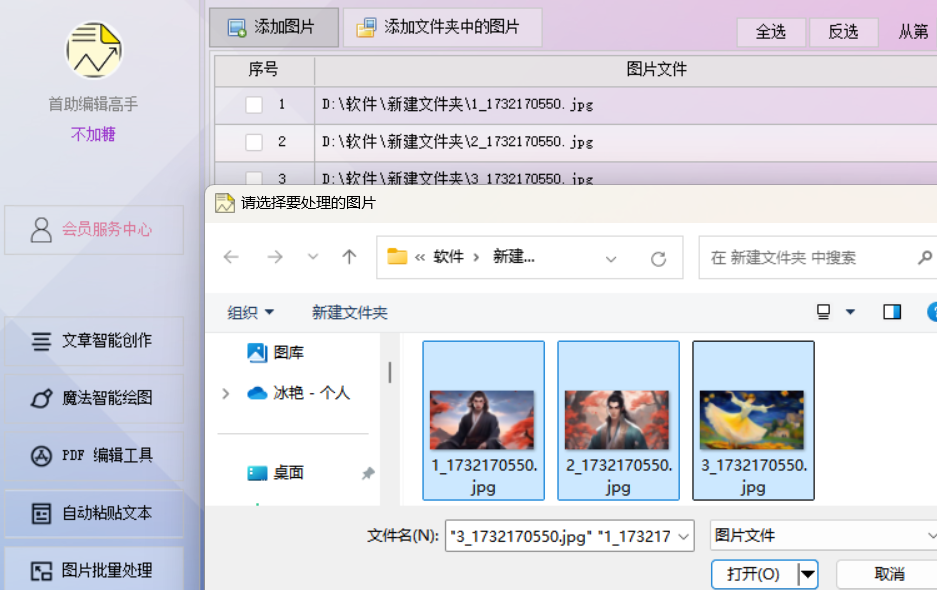937x590 pixels.
Task: Open recent locations chevron in dialog
Action: coord(313,257)
